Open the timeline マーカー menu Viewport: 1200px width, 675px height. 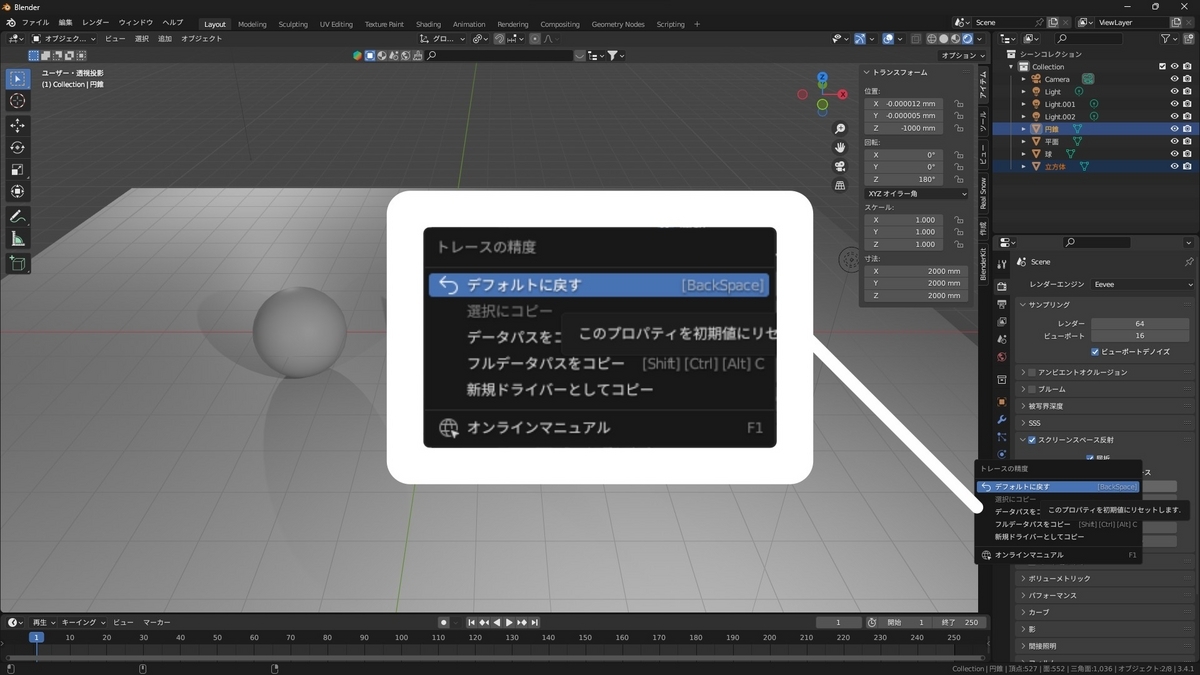click(x=157, y=622)
